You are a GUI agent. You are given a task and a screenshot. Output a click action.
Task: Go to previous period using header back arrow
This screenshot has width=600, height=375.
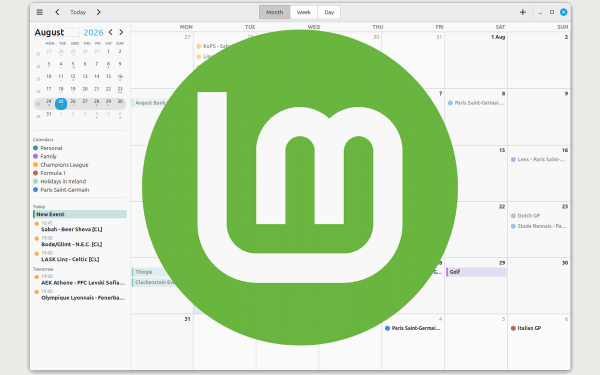point(57,12)
